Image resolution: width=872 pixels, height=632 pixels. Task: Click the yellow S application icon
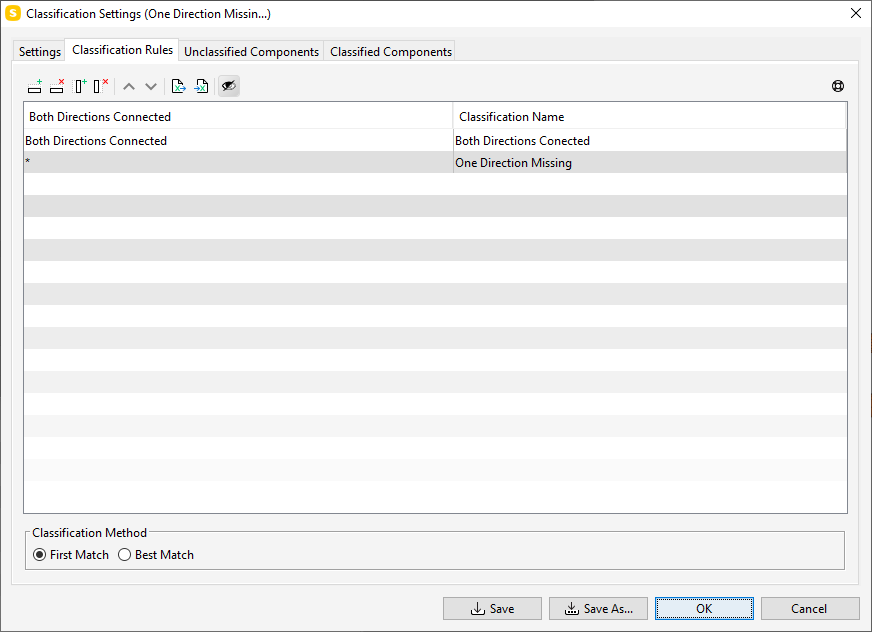click(13, 13)
